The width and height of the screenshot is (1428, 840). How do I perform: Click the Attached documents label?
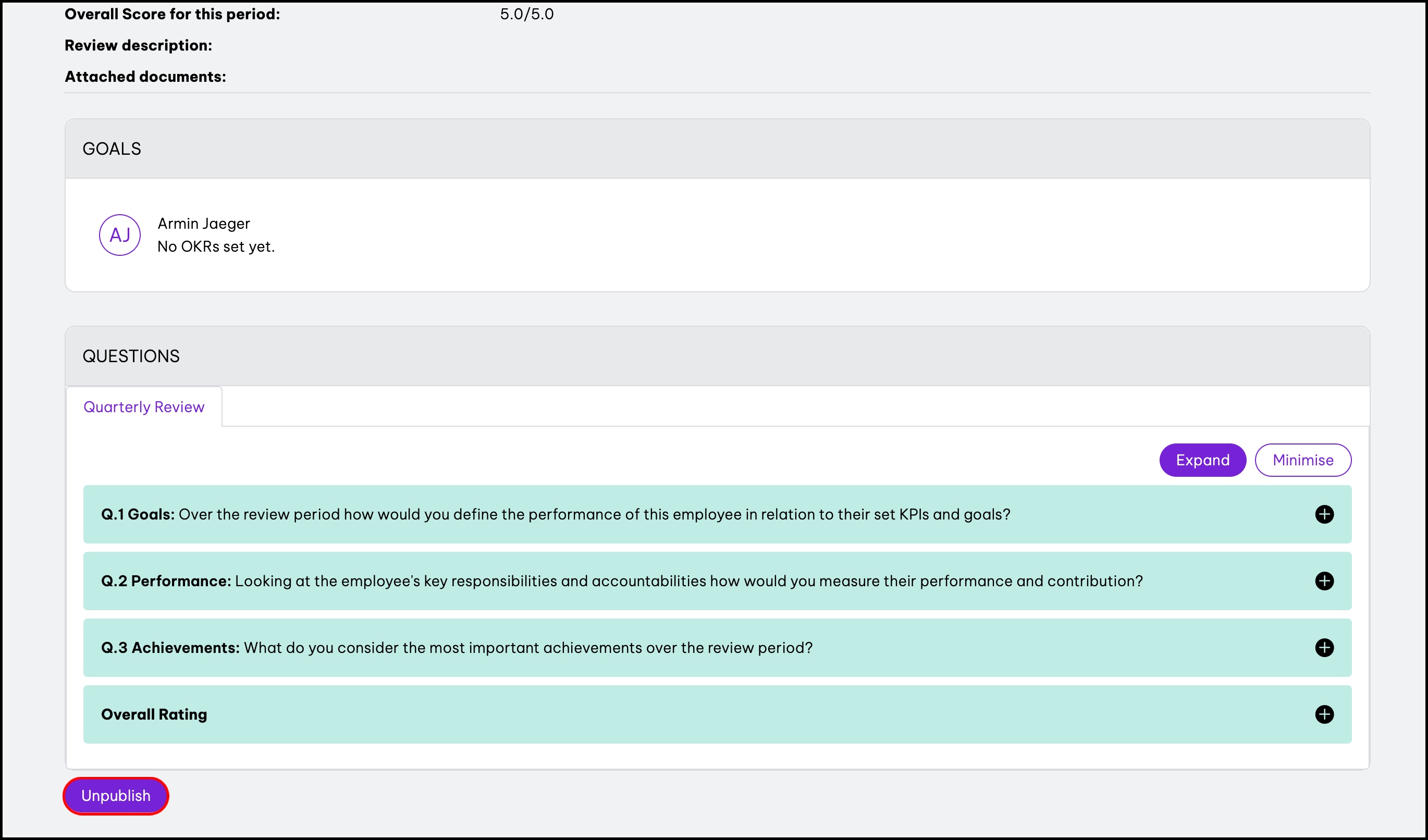145,77
